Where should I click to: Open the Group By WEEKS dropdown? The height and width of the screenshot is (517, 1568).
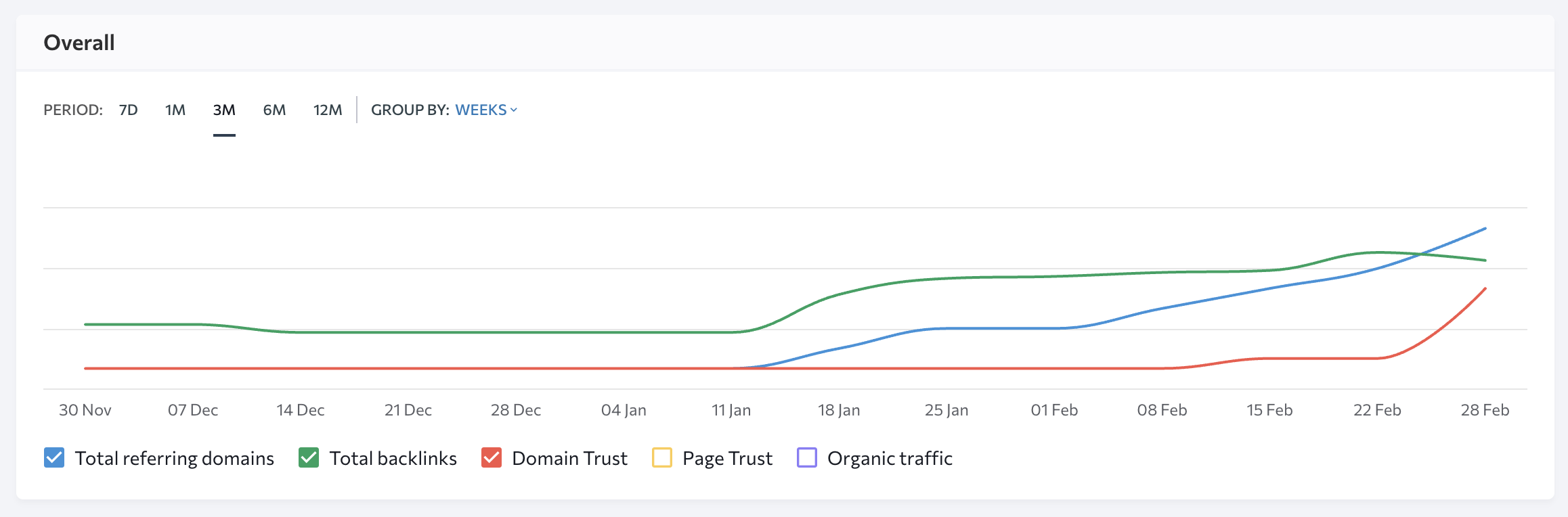click(x=481, y=110)
